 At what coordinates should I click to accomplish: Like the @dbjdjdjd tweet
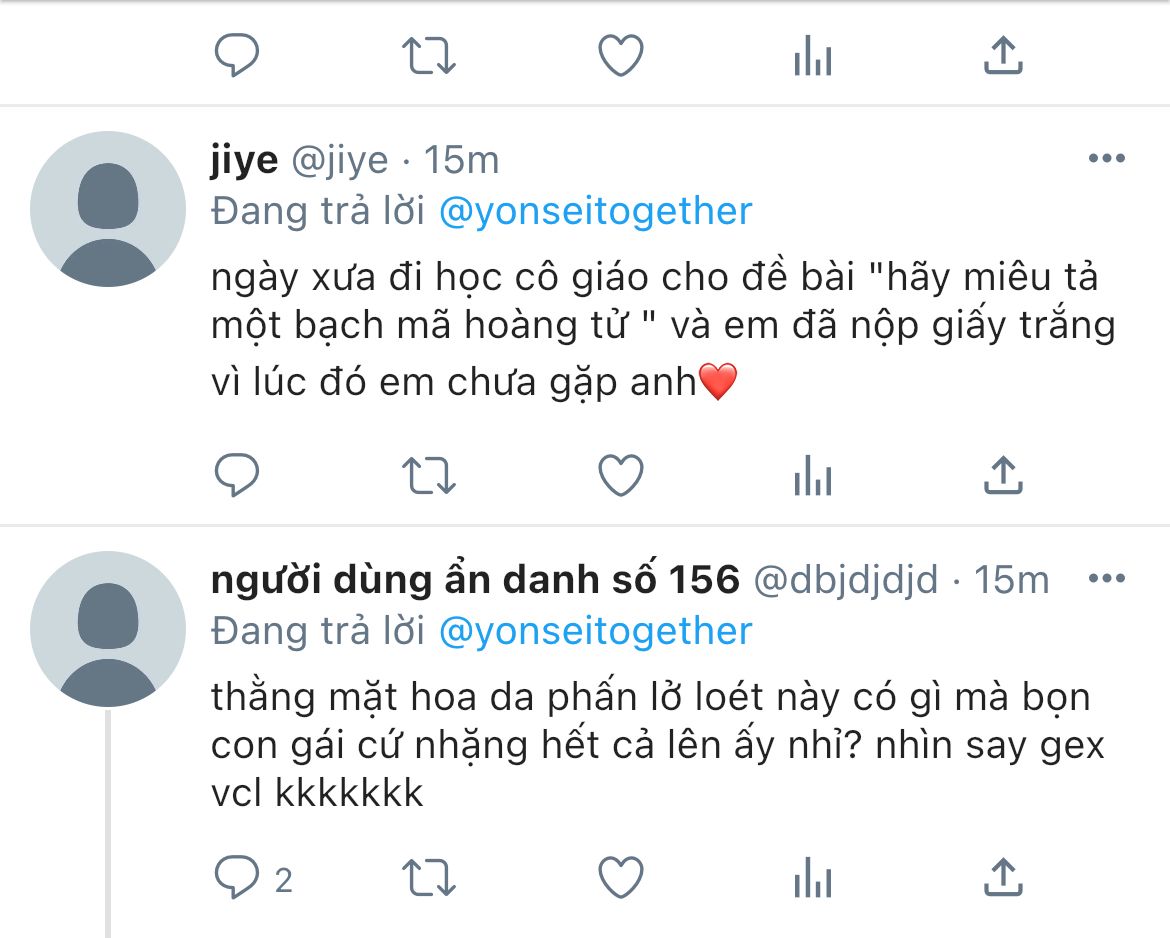[x=621, y=878]
